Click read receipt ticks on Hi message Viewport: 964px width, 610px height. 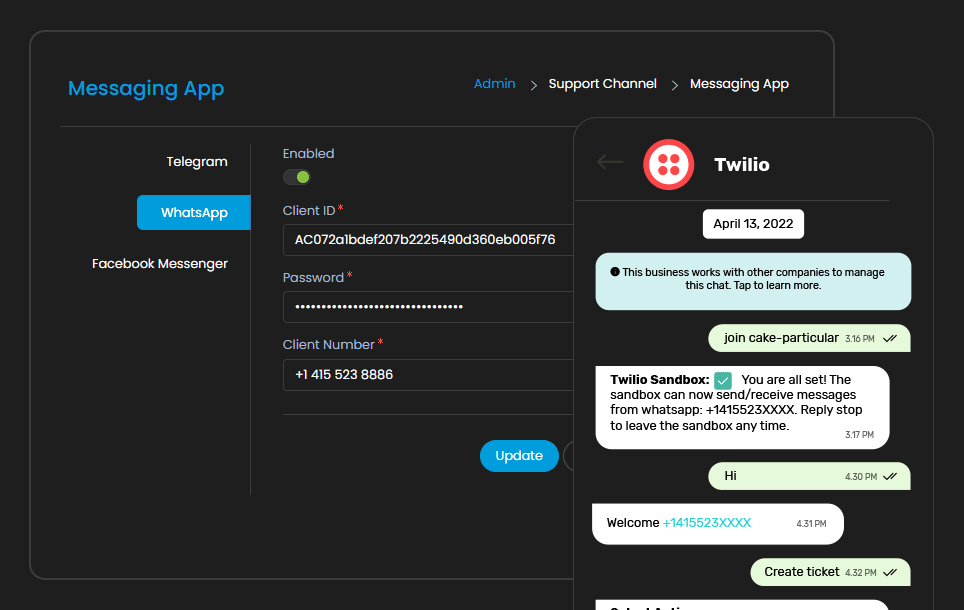(890, 476)
